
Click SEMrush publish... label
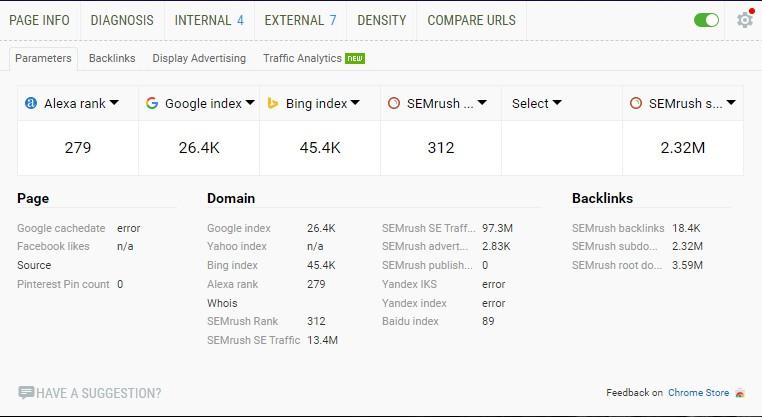pos(427,265)
